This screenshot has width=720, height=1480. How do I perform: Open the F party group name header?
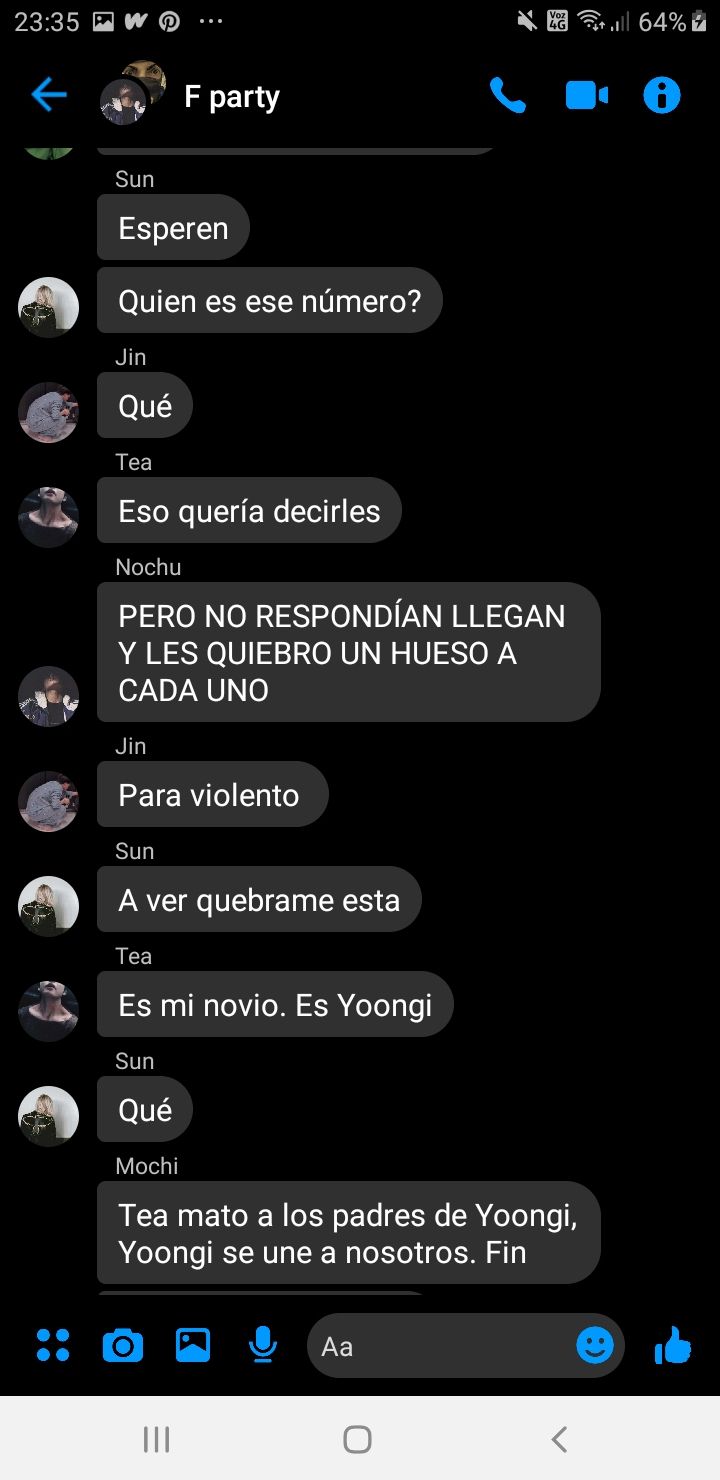point(232,97)
